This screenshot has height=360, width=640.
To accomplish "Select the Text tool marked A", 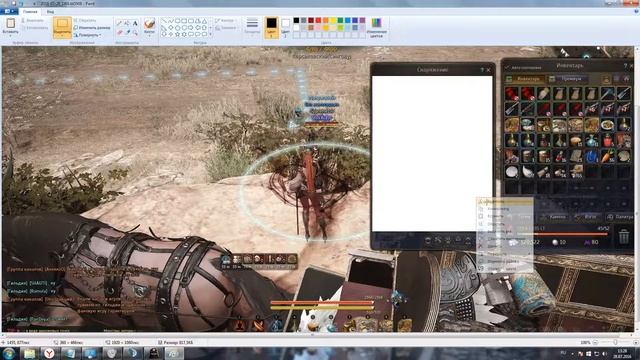I will coord(135,23).
